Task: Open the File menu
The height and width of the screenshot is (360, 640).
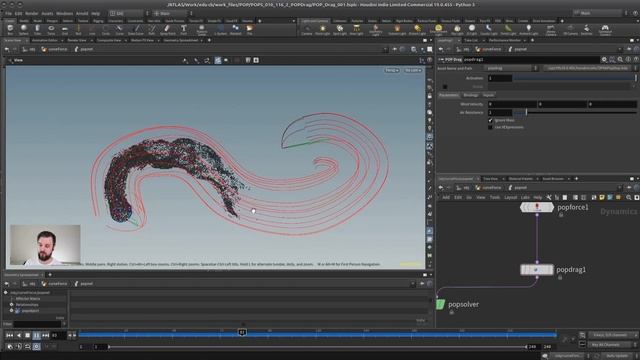Action: pyautogui.click(x=8, y=13)
